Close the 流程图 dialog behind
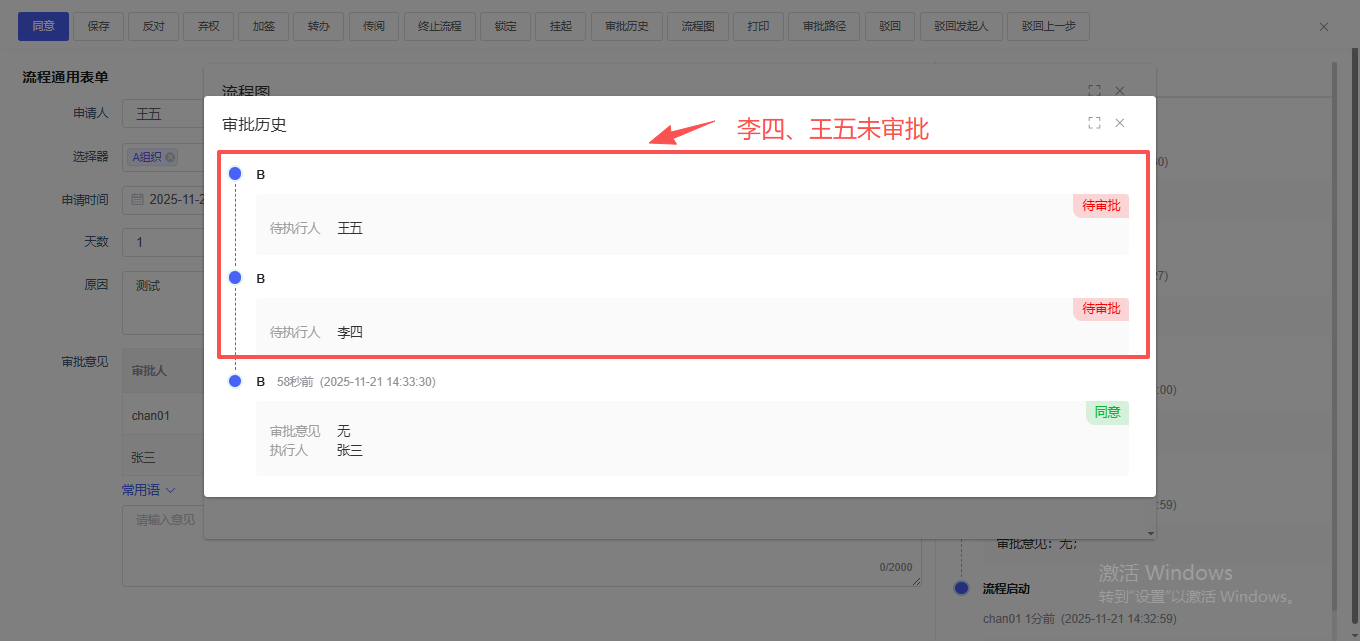Viewport: 1360px width, 641px height. pos(1120,90)
